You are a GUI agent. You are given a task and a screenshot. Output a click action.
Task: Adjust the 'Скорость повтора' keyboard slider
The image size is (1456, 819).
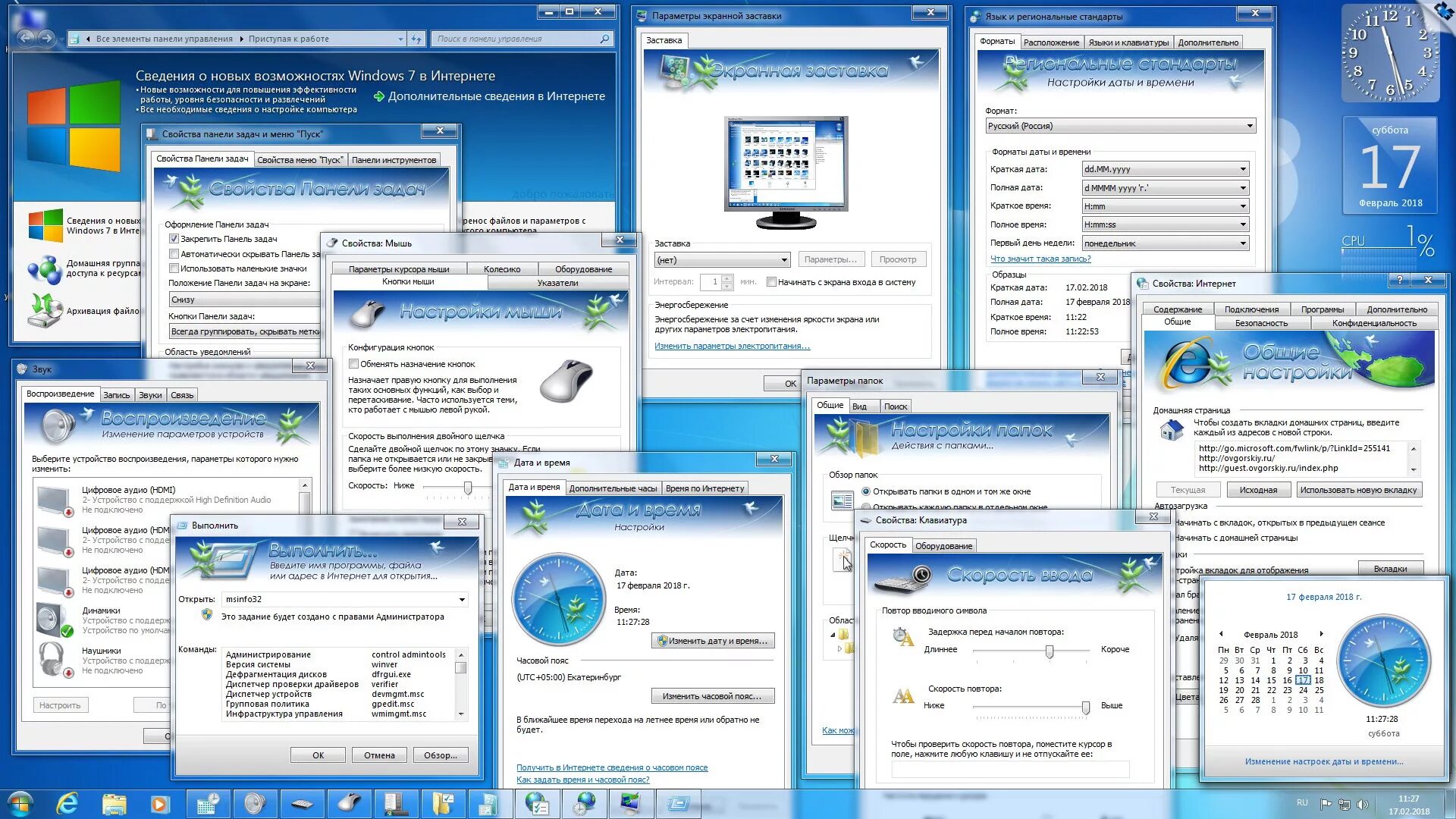click(1085, 707)
